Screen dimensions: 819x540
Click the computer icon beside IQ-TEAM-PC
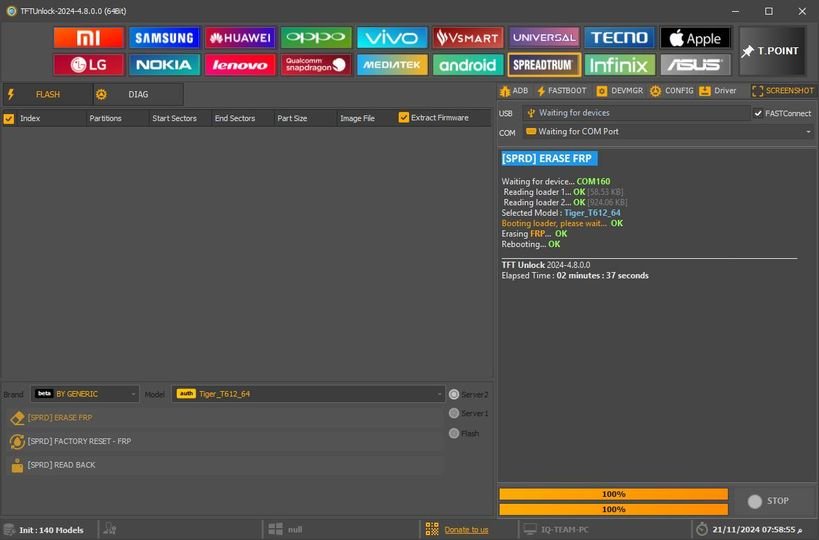tap(530, 529)
